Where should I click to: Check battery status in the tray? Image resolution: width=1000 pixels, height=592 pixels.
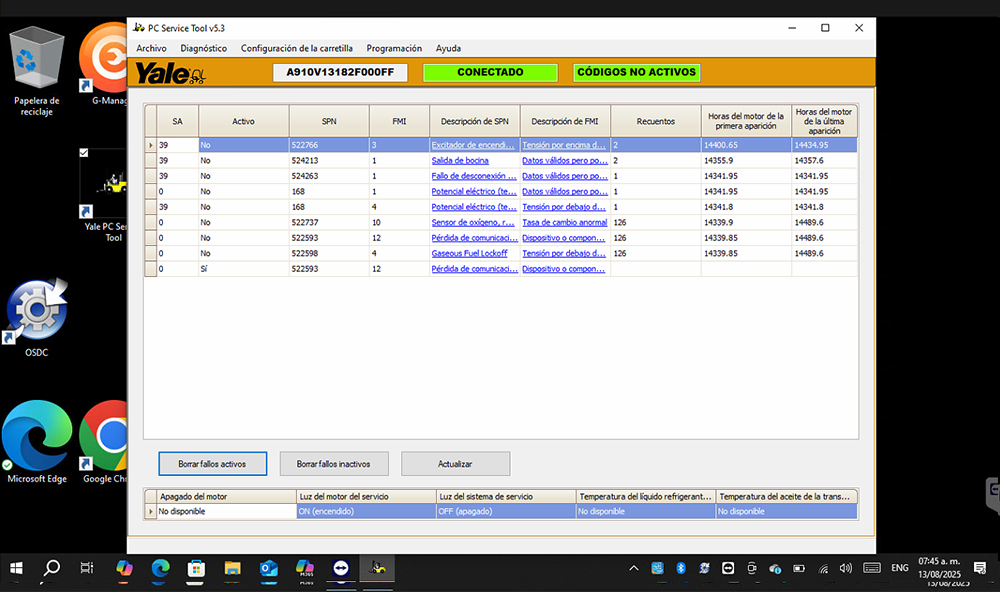click(x=798, y=568)
